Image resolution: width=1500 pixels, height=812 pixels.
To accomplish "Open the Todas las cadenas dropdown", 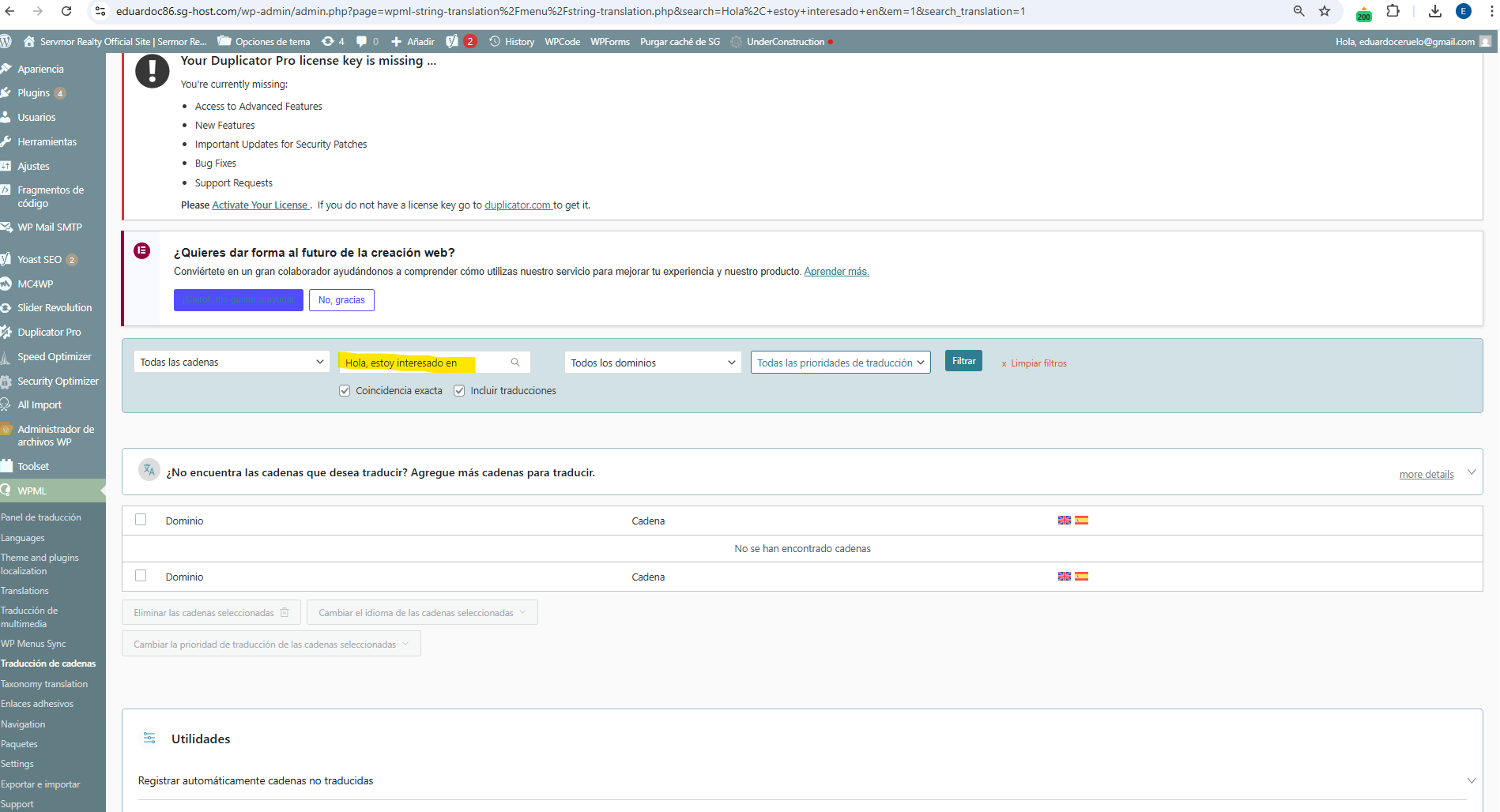I will coord(232,363).
